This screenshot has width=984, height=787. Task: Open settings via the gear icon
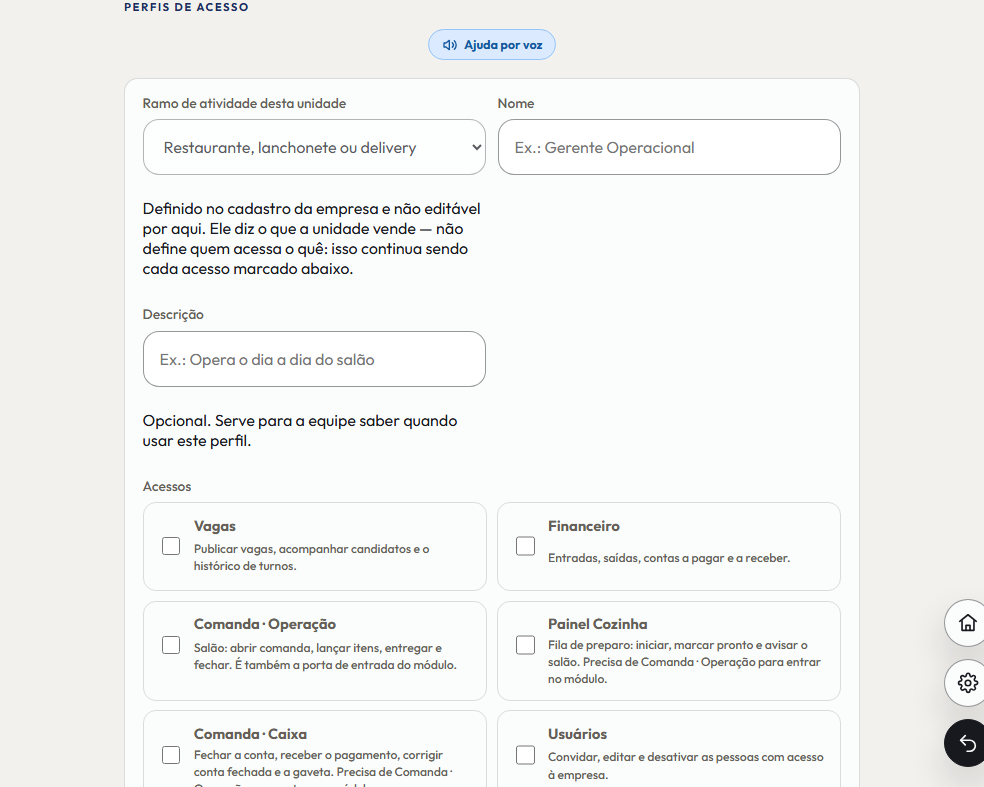(967, 682)
